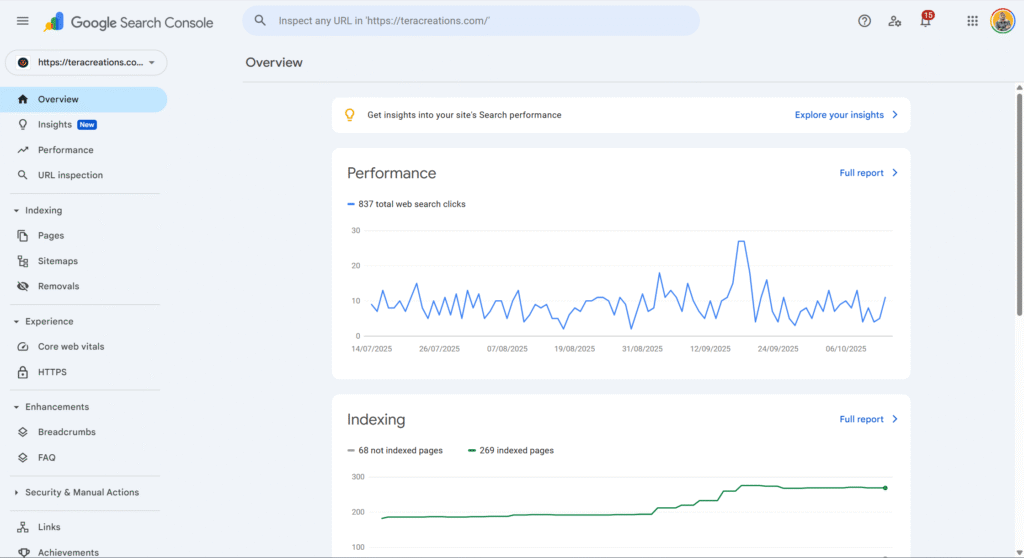
Task: Click the Achievements trophy icon
Action: (24, 552)
